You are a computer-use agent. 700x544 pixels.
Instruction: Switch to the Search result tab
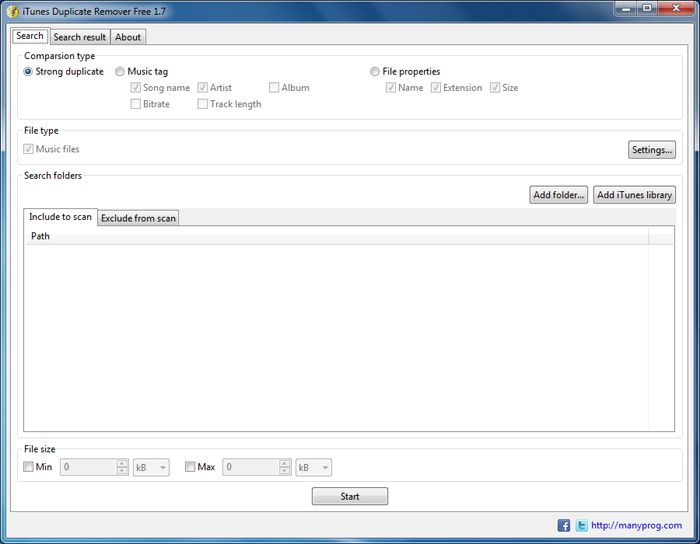[x=79, y=37]
